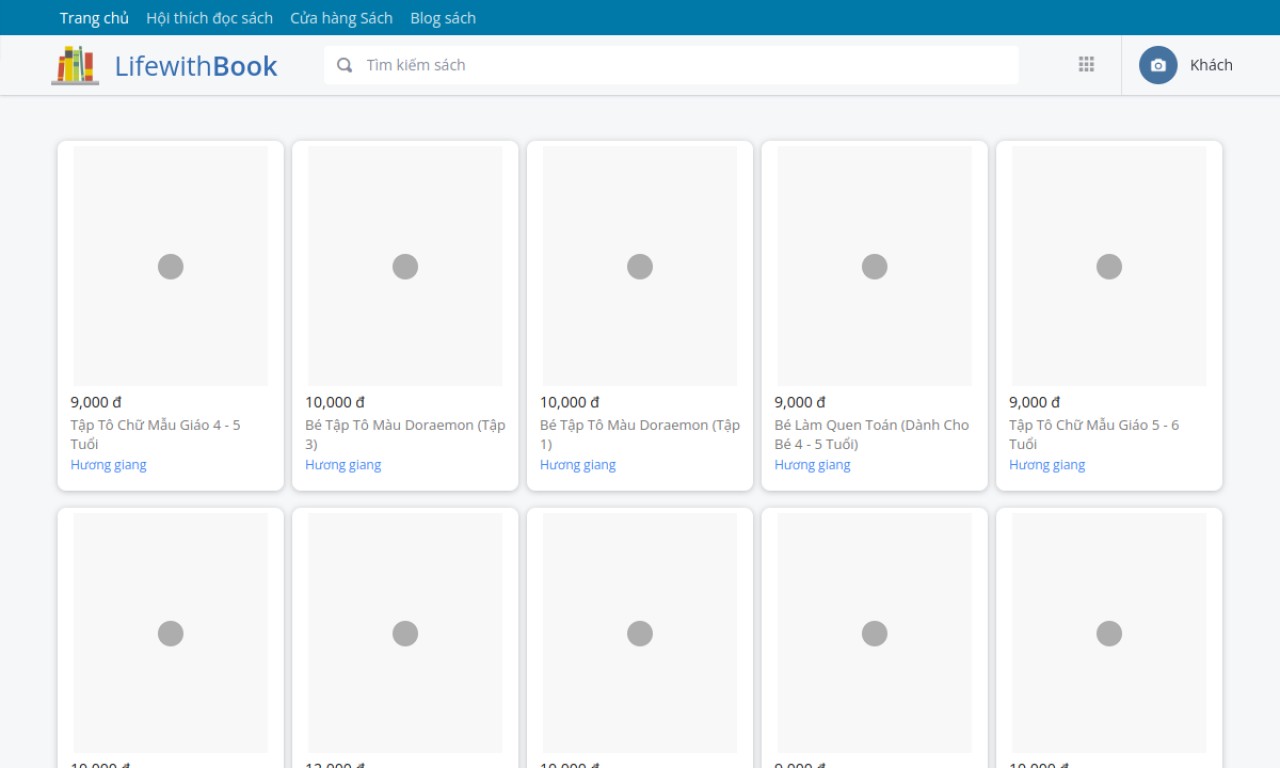Click title Bé Làm Quen Toán (Dành Cho Bé 4 - 5 Tuổi)
1280x768 pixels.
click(872, 434)
